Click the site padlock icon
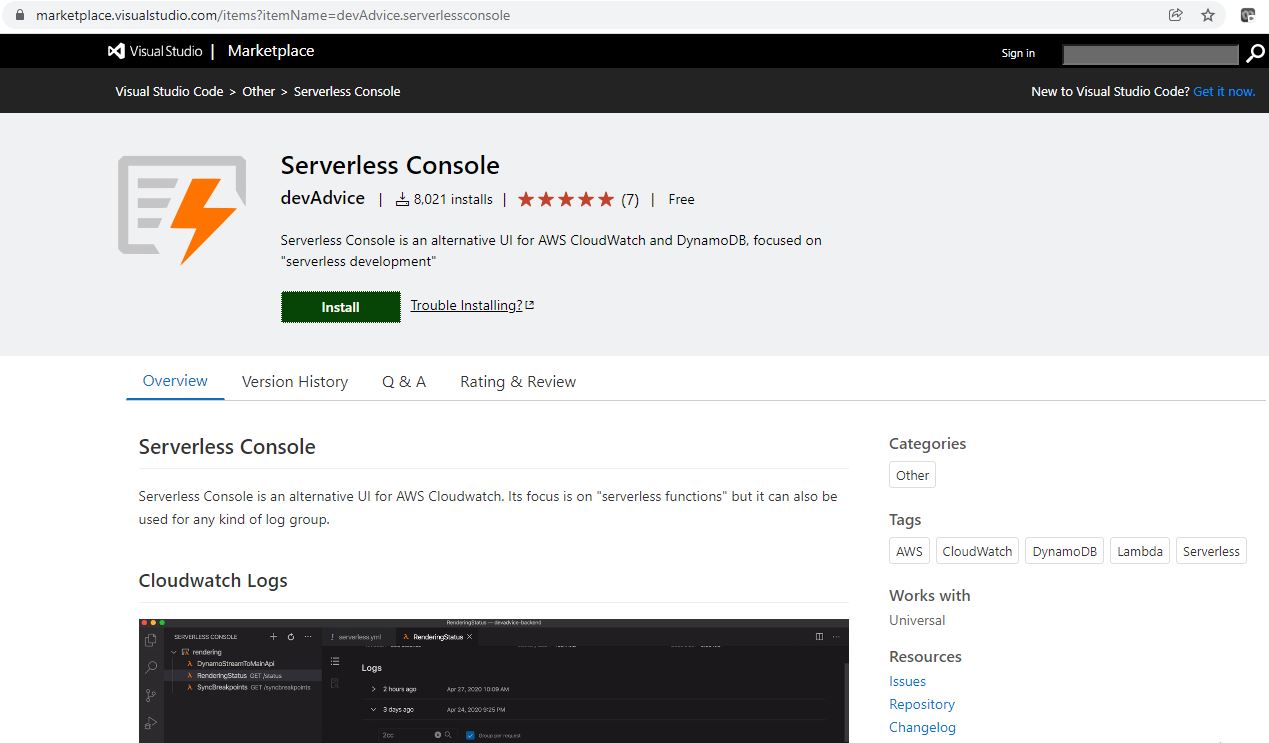 pyautogui.click(x=18, y=15)
